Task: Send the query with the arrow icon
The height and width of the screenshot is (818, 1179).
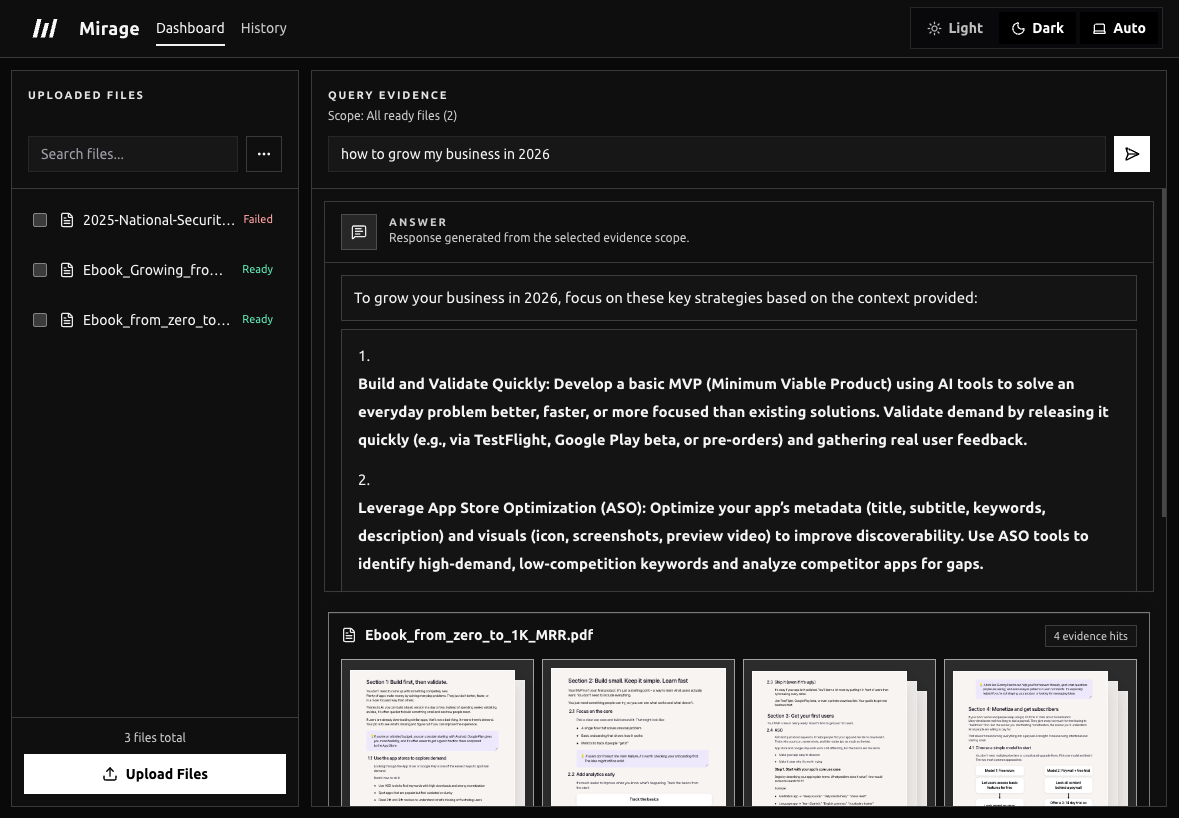Action: pyautogui.click(x=1132, y=154)
